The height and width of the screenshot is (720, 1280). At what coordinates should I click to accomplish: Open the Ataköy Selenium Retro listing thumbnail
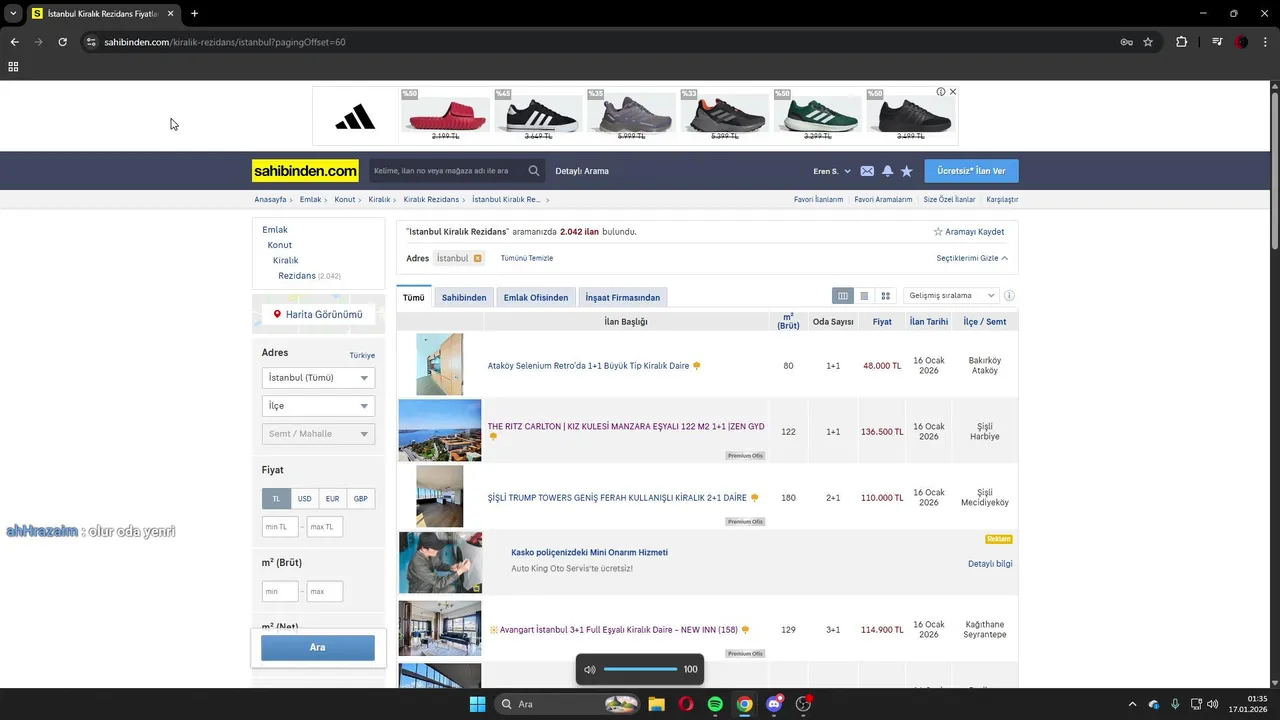[440, 364]
